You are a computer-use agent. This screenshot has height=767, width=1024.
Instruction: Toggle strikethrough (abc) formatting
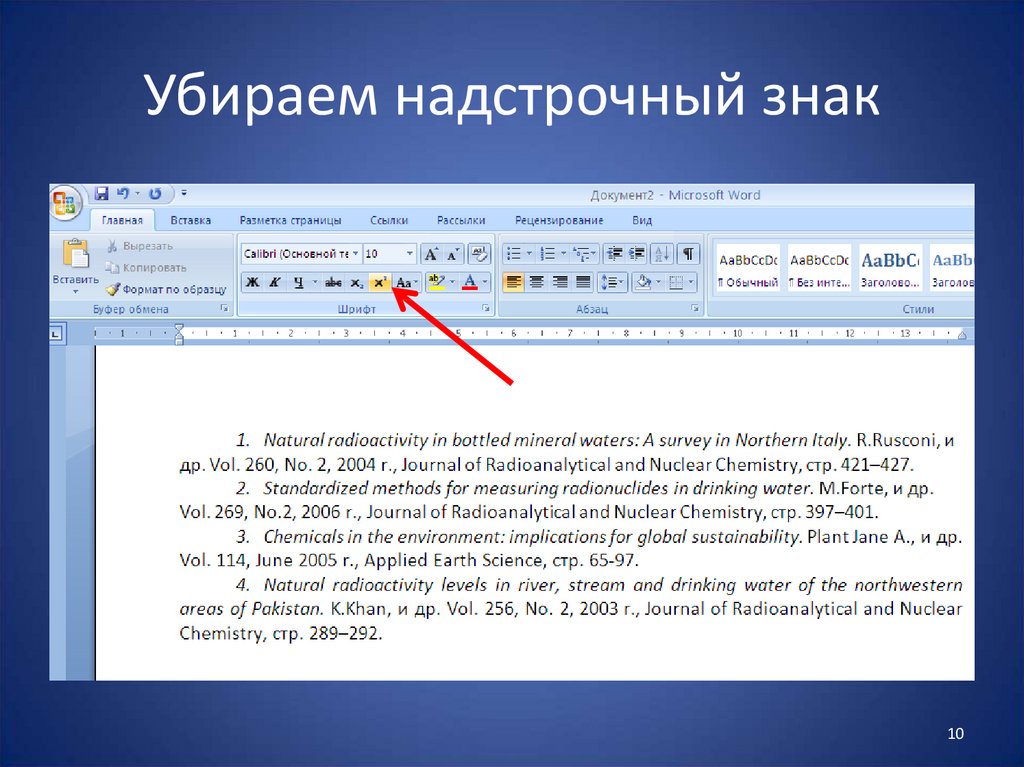[333, 283]
